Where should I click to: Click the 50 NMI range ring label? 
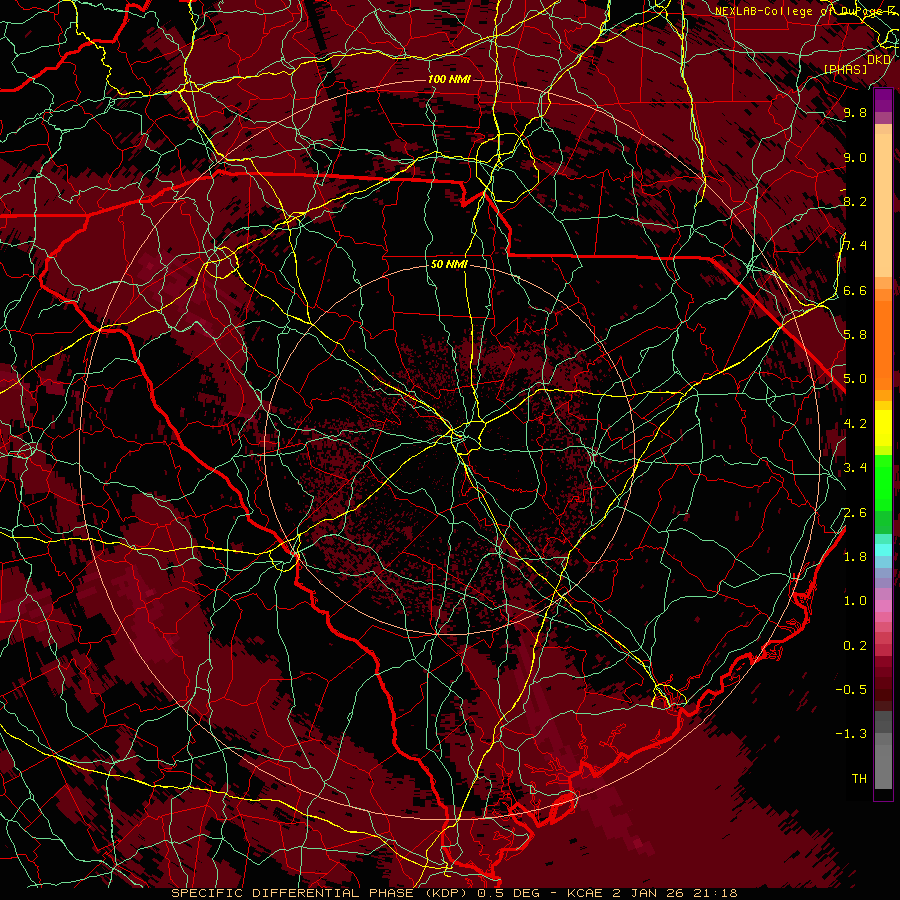(x=449, y=265)
